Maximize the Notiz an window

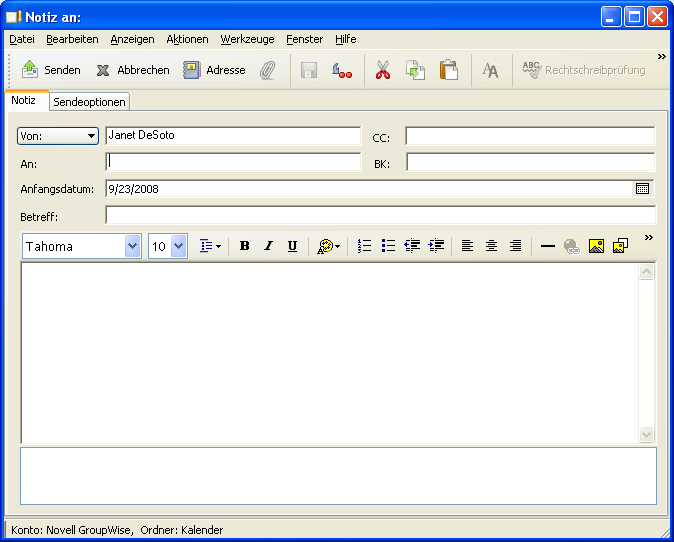[634, 17]
